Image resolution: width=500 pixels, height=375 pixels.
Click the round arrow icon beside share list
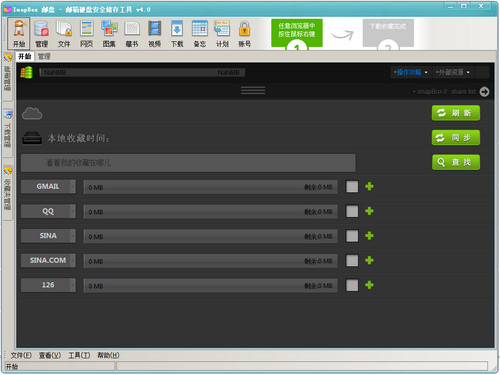coord(484,91)
